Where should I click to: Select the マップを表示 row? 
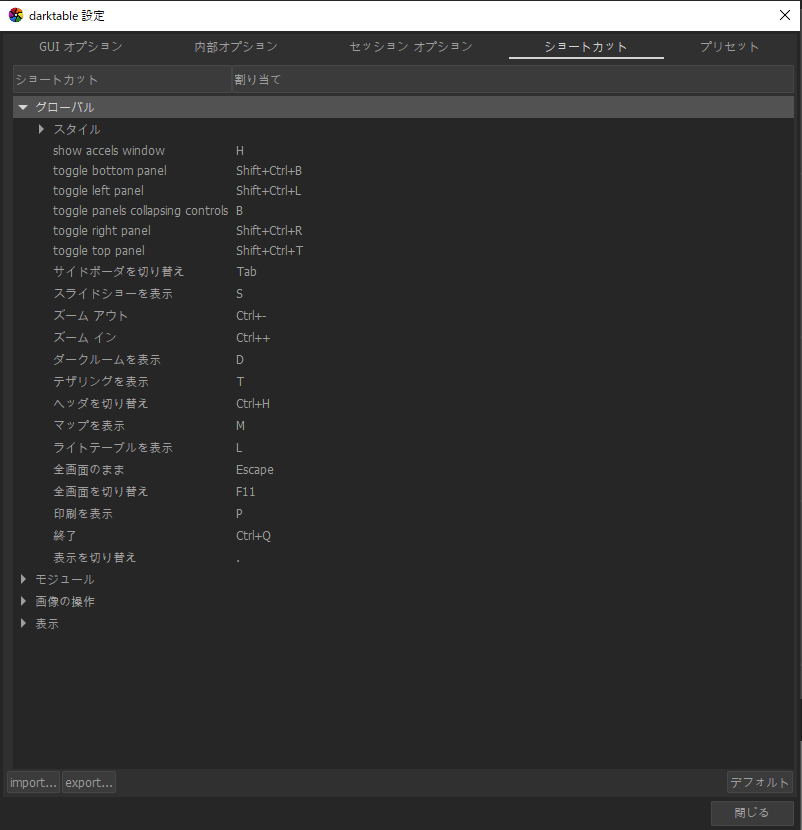click(x=403, y=426)
